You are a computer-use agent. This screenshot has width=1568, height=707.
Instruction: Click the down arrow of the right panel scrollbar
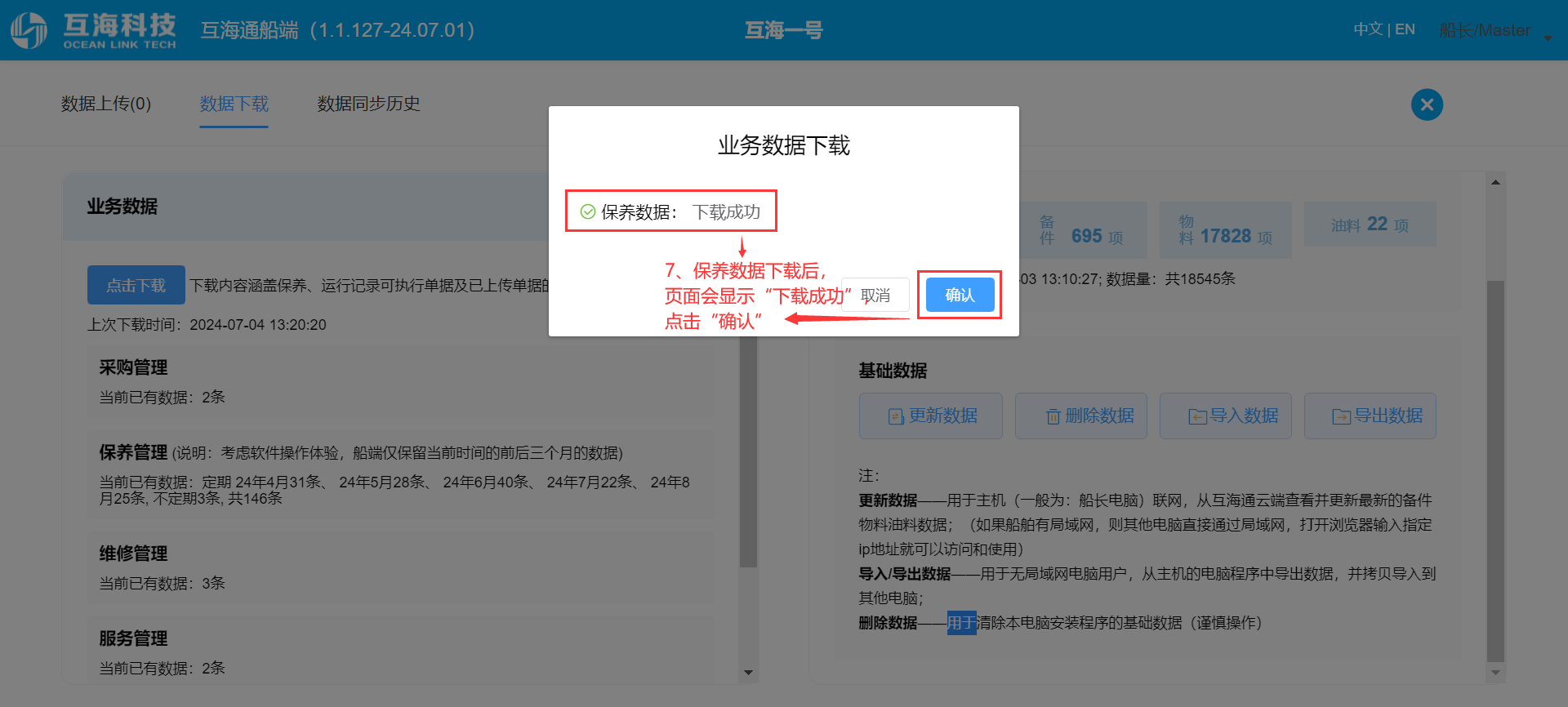[x=1495, y=673]
